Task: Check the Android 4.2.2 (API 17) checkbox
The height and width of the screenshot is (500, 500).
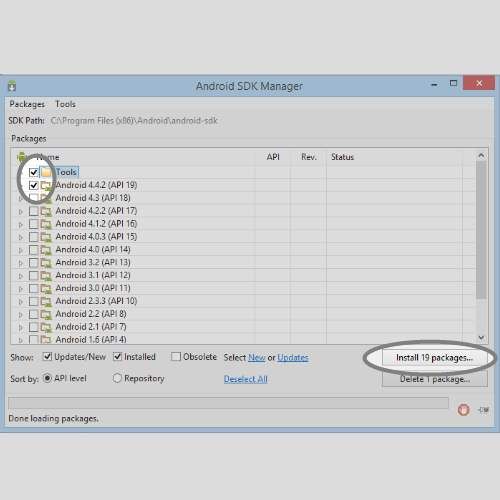Action: (34, 211)
